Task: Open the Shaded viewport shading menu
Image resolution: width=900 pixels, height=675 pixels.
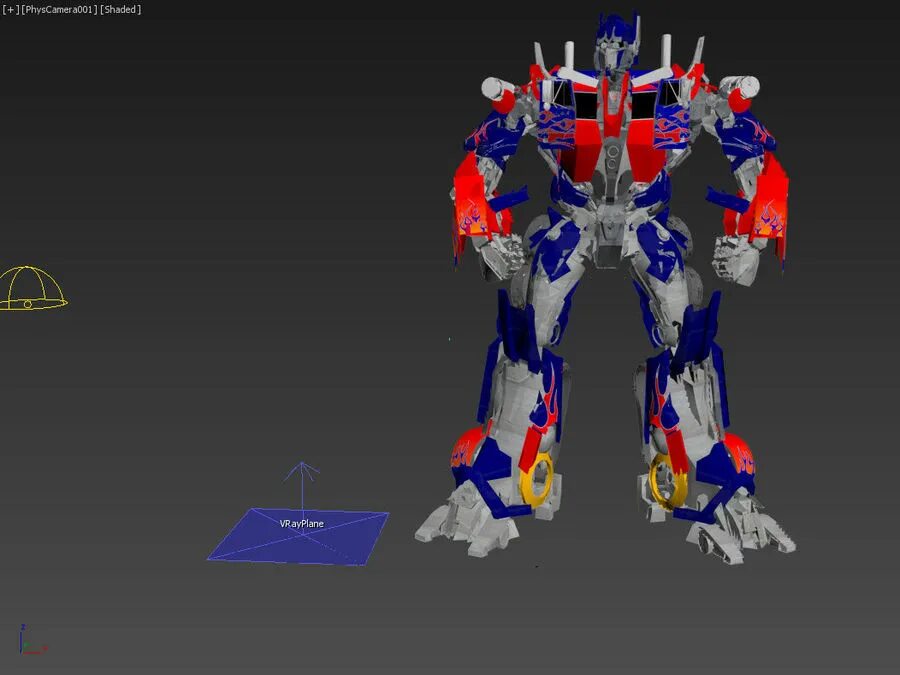Action: tap(121, 10)
